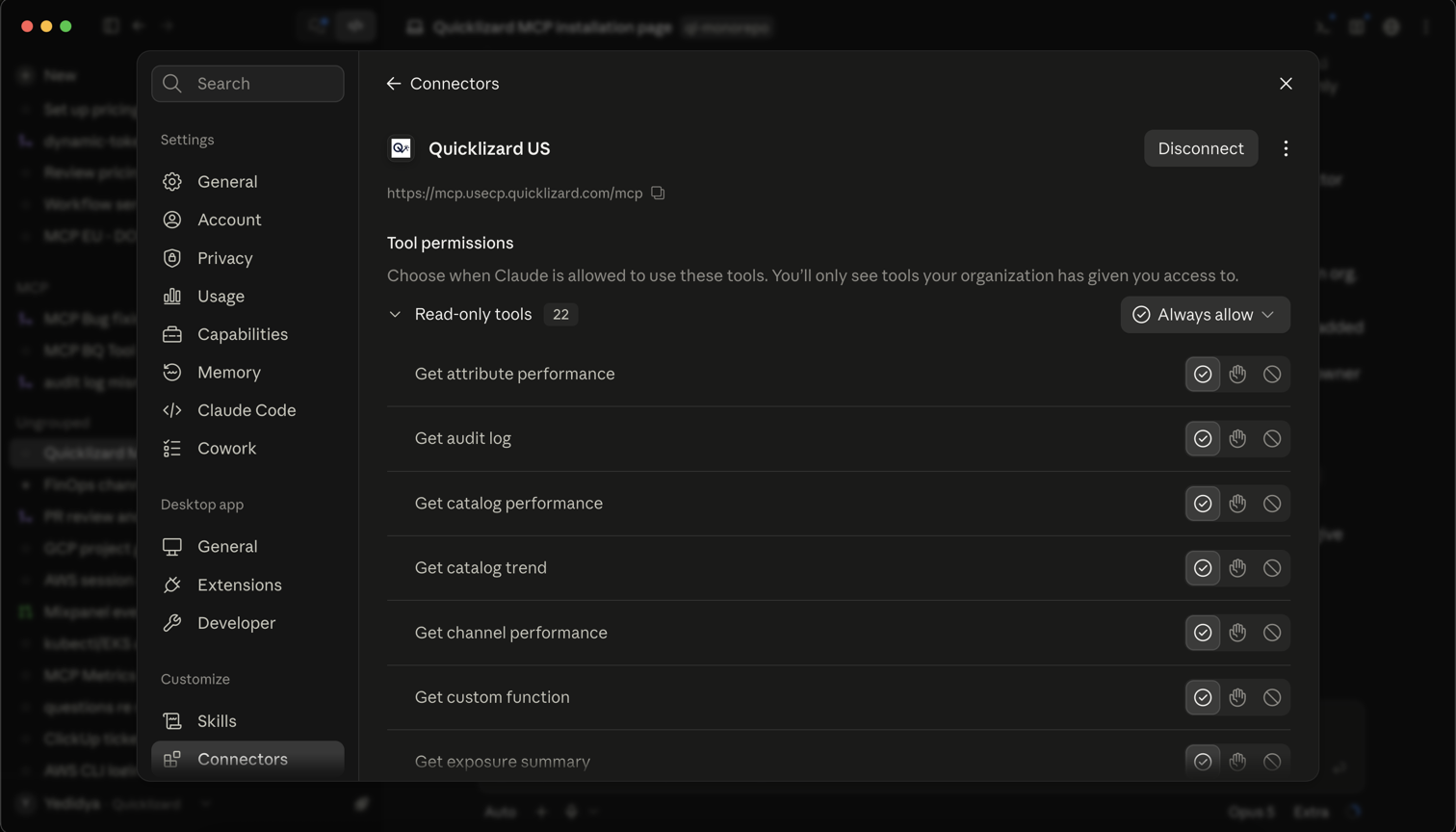
Task: Set Get custom function to always allow
Action: click(1203, 697)
